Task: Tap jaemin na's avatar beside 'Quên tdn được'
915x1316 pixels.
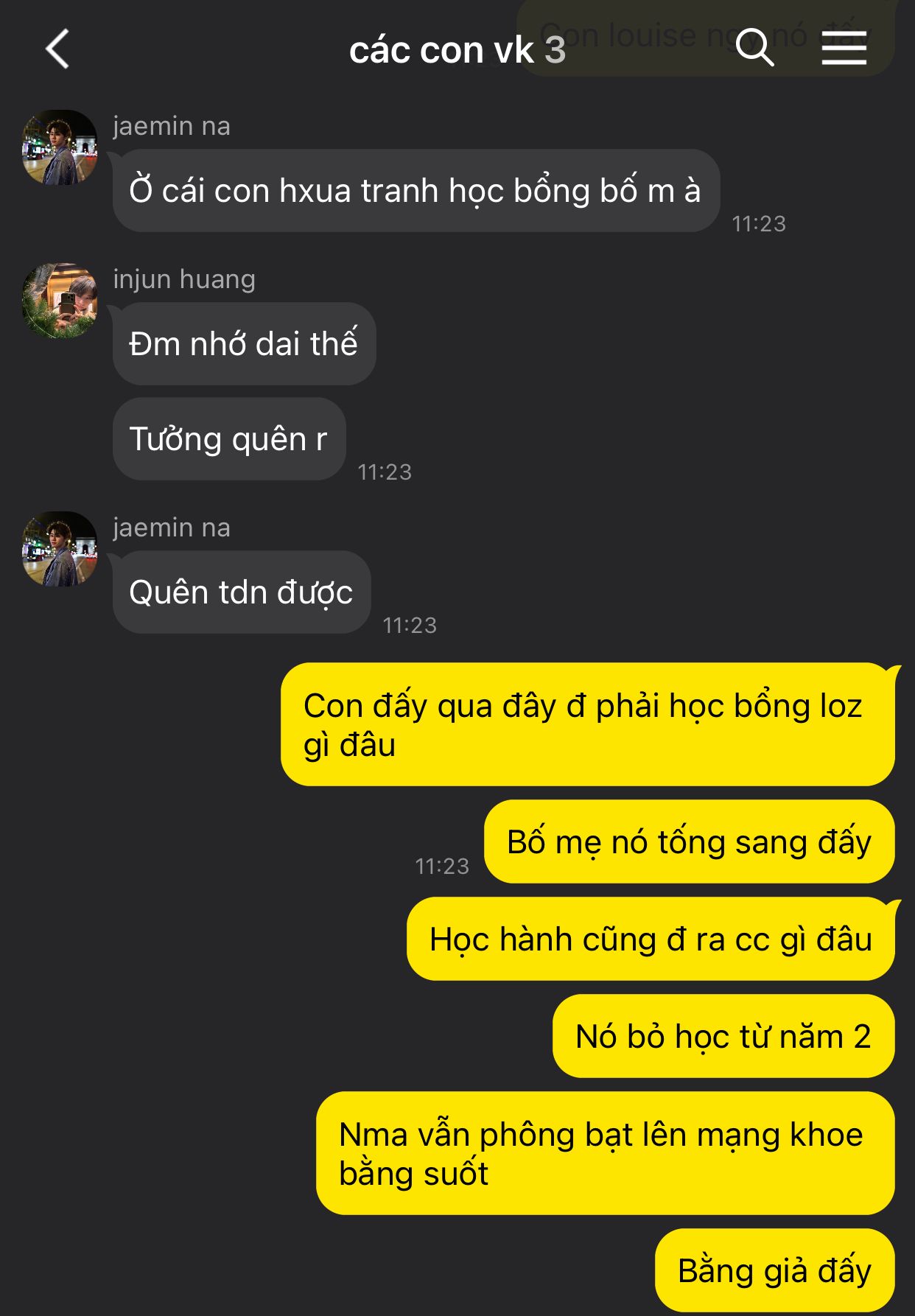Action: point(60,549)
